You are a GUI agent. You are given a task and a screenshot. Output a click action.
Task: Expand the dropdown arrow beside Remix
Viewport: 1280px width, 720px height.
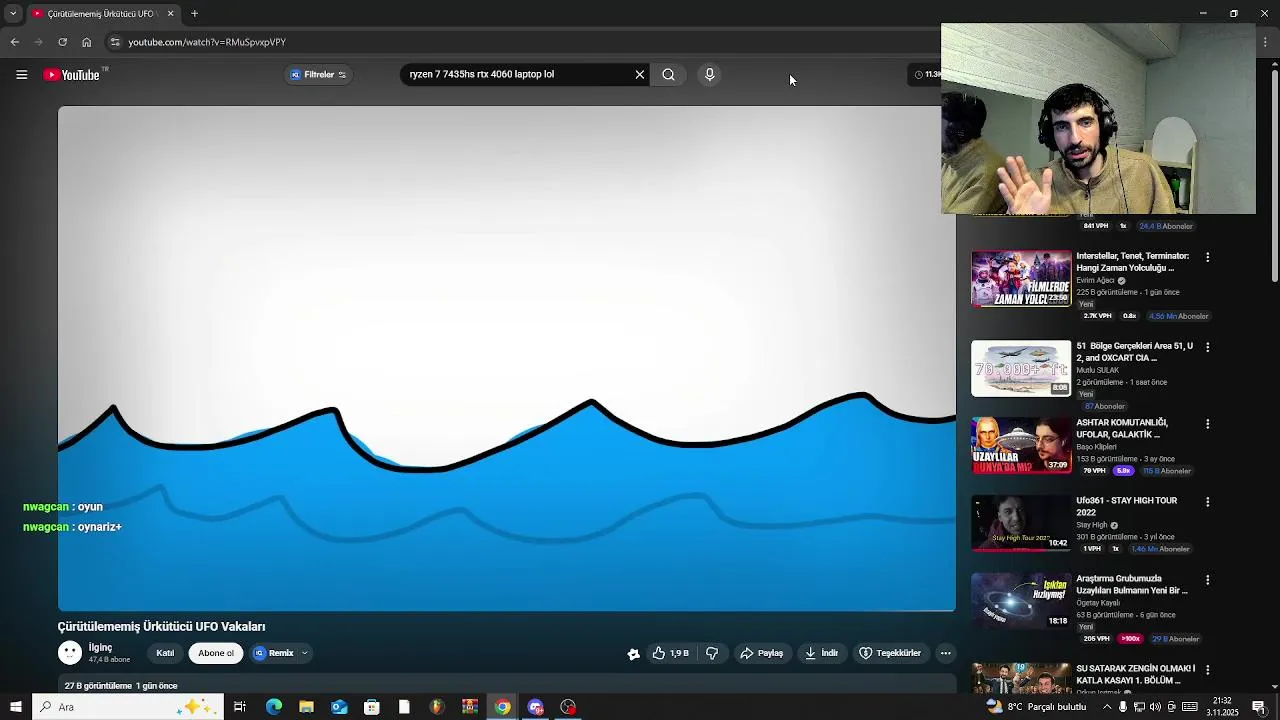(x=305, y=653)
